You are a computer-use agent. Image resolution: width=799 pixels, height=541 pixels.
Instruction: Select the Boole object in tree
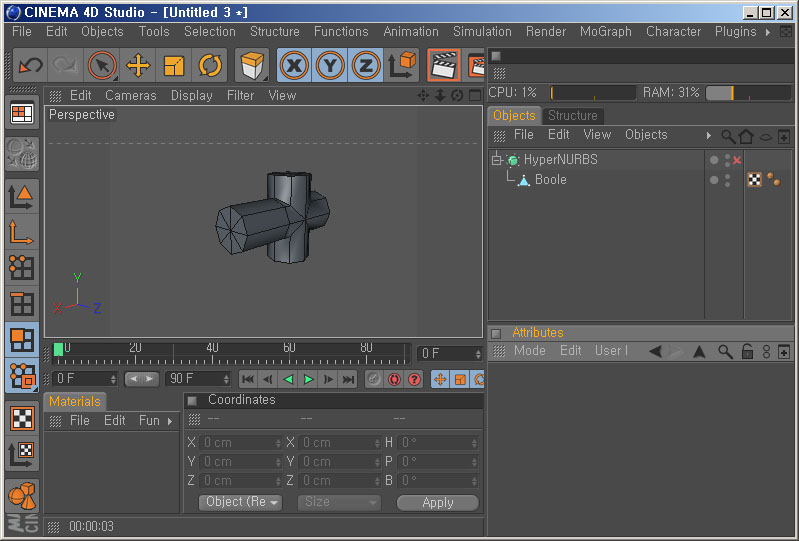click(x=550, y=180)
